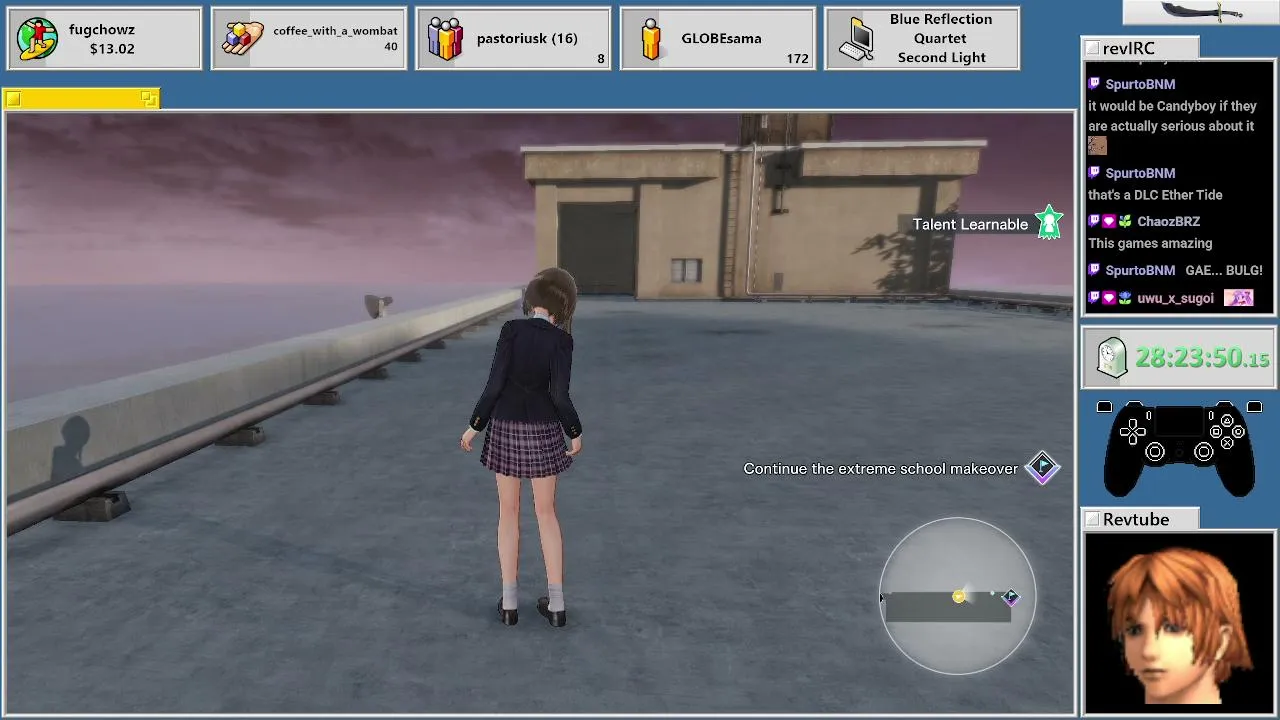Click the D-pad on the controller overlay
The width and height of the screenshot is (1280, 720).
[x=1133, y=430]
